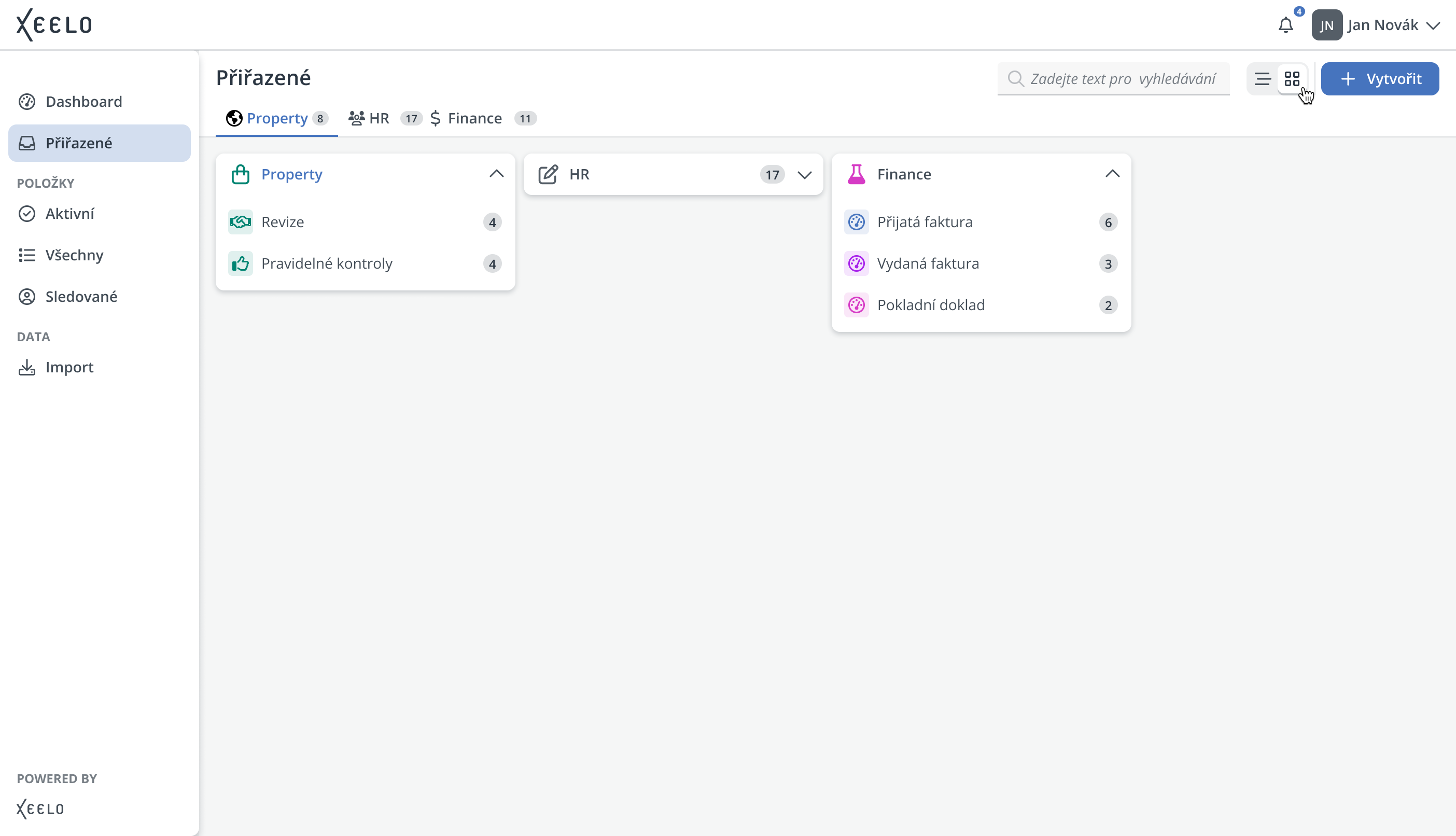
Task: Click the Revize handshake icon
Action: (x=241, y=222)
